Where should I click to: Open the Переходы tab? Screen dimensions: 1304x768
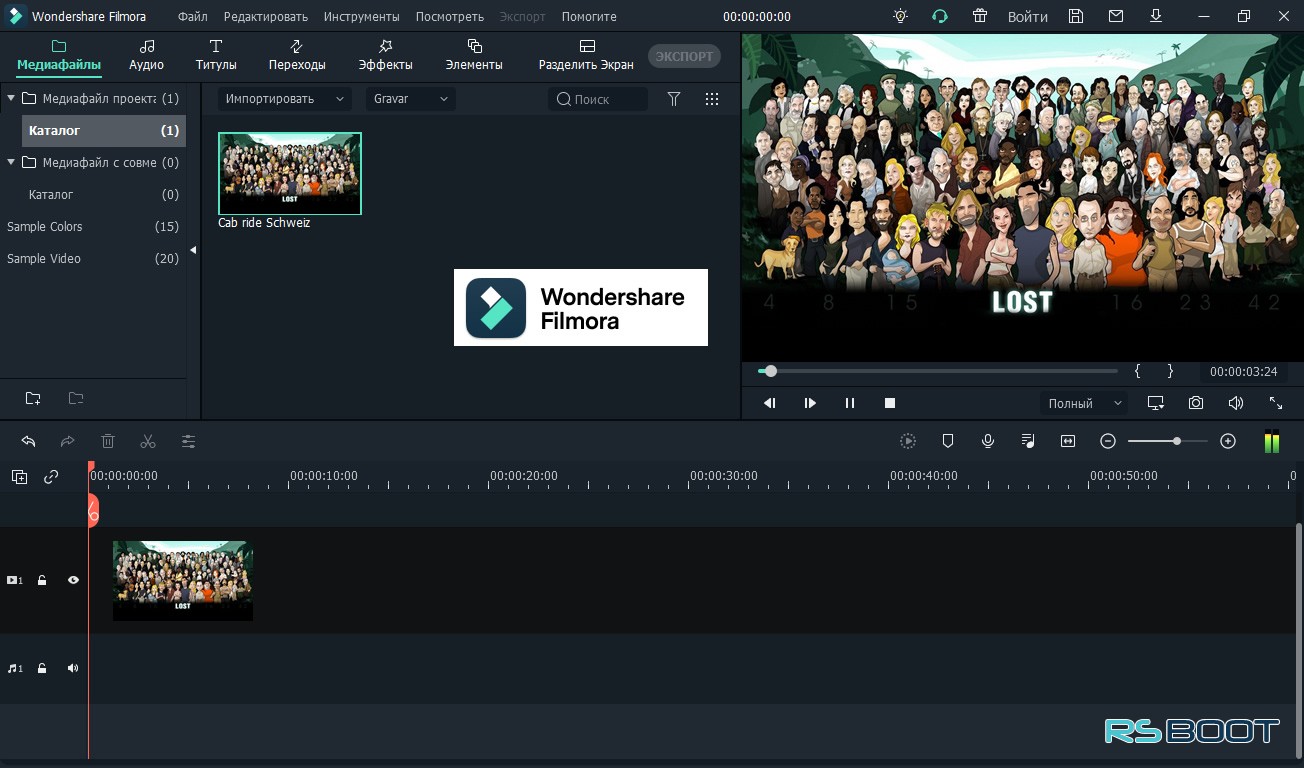tap(297, 56)
